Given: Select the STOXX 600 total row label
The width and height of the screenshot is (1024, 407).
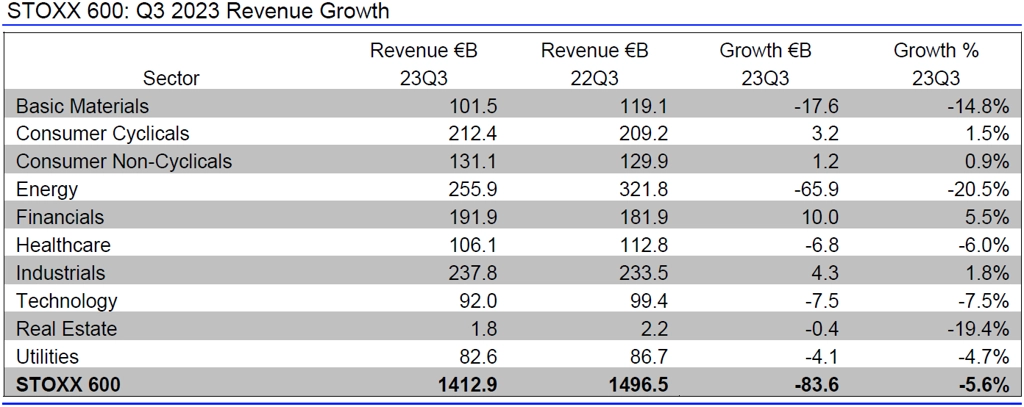Looking at the screenshot, I should point(68,385).
